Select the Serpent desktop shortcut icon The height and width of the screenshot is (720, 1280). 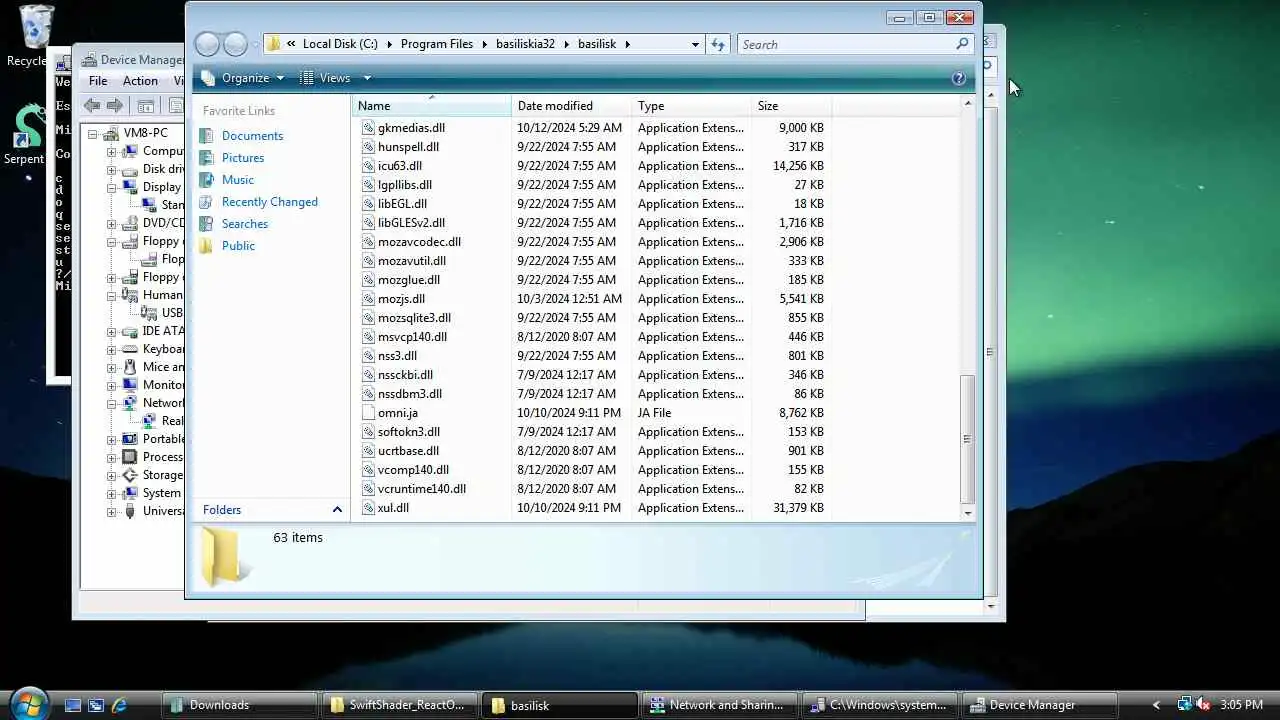coord(28,126)
